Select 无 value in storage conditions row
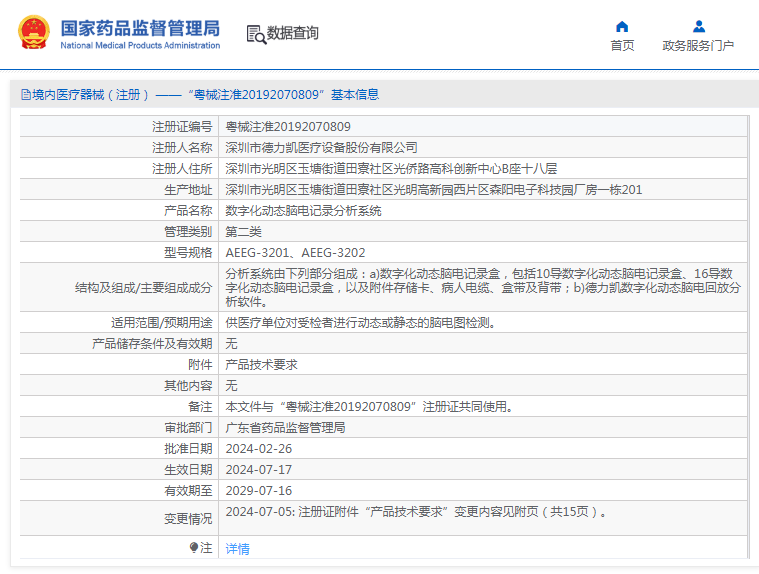Screen dimensions: 759x574 point(231,344)
